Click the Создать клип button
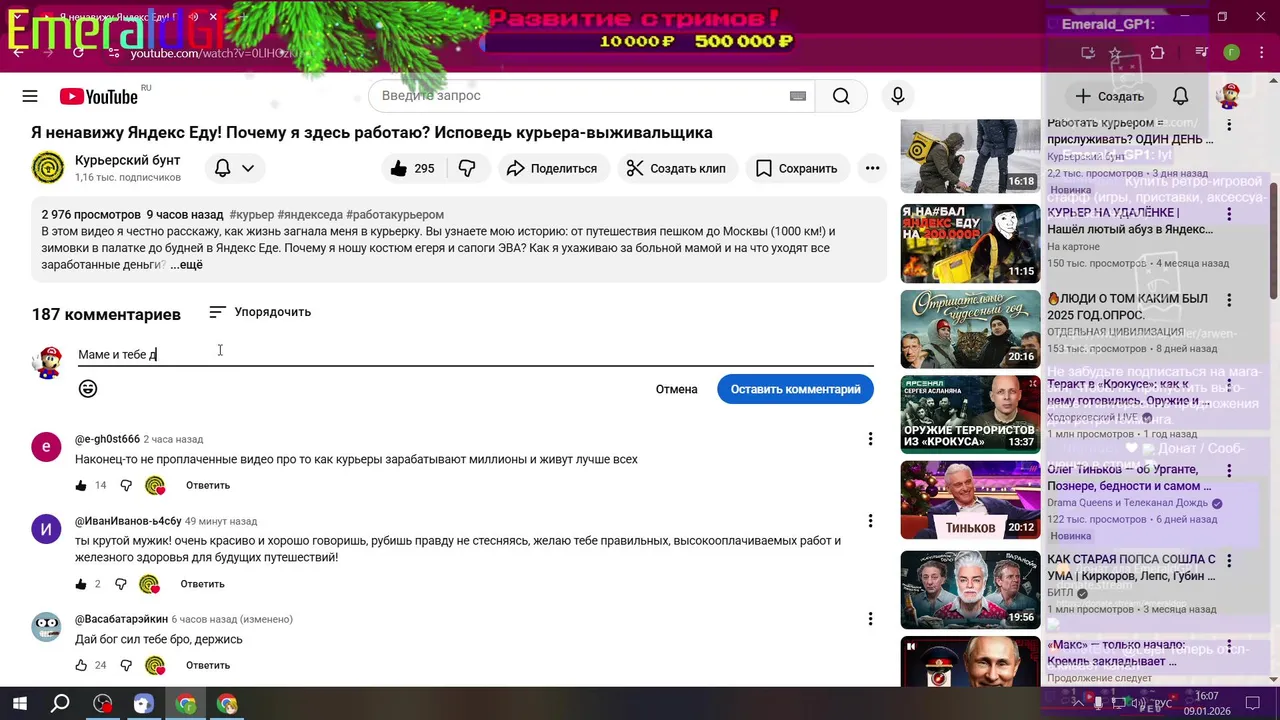 click(677, 168)
